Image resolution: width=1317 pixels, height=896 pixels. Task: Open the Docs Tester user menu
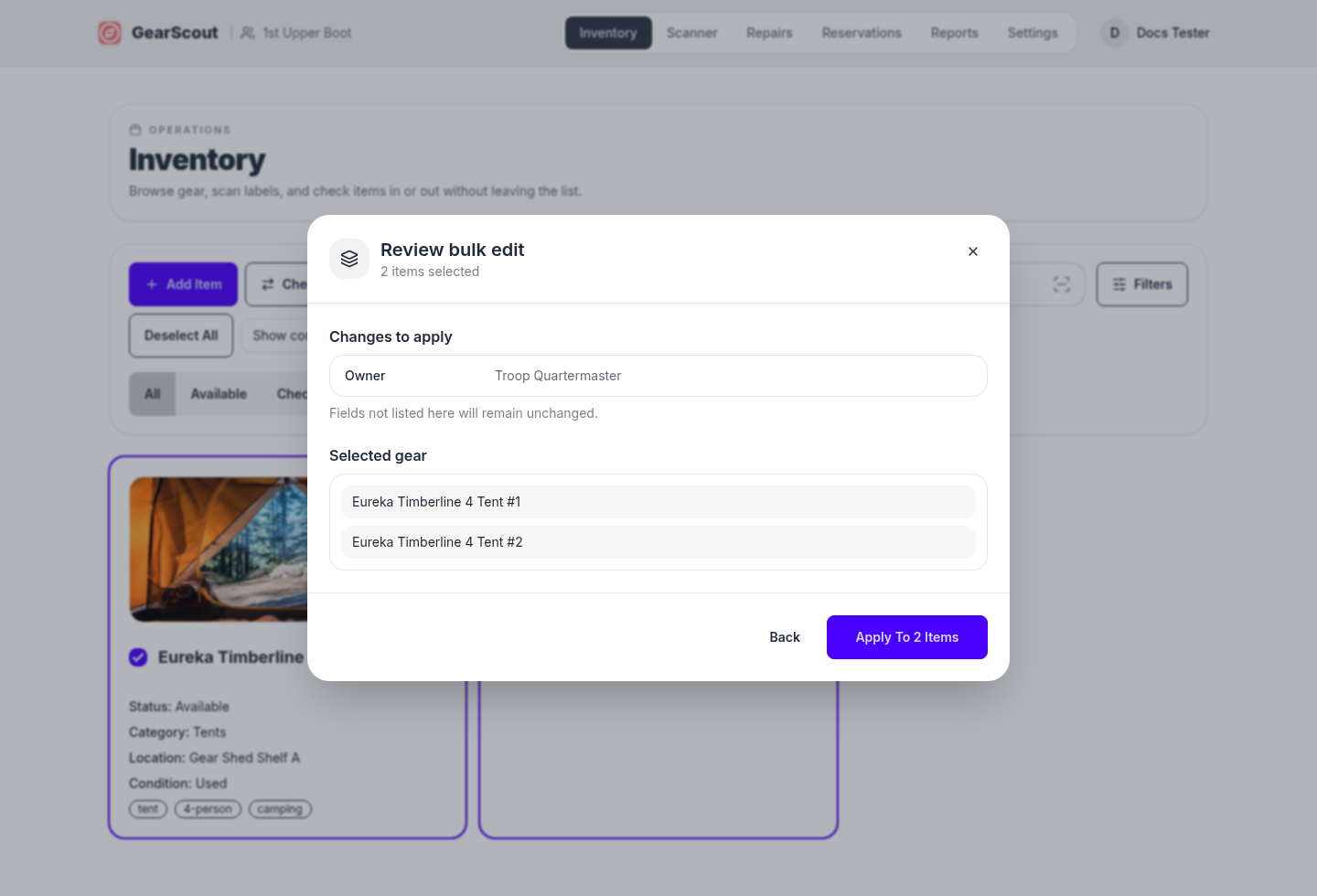tap(1155, 33)
